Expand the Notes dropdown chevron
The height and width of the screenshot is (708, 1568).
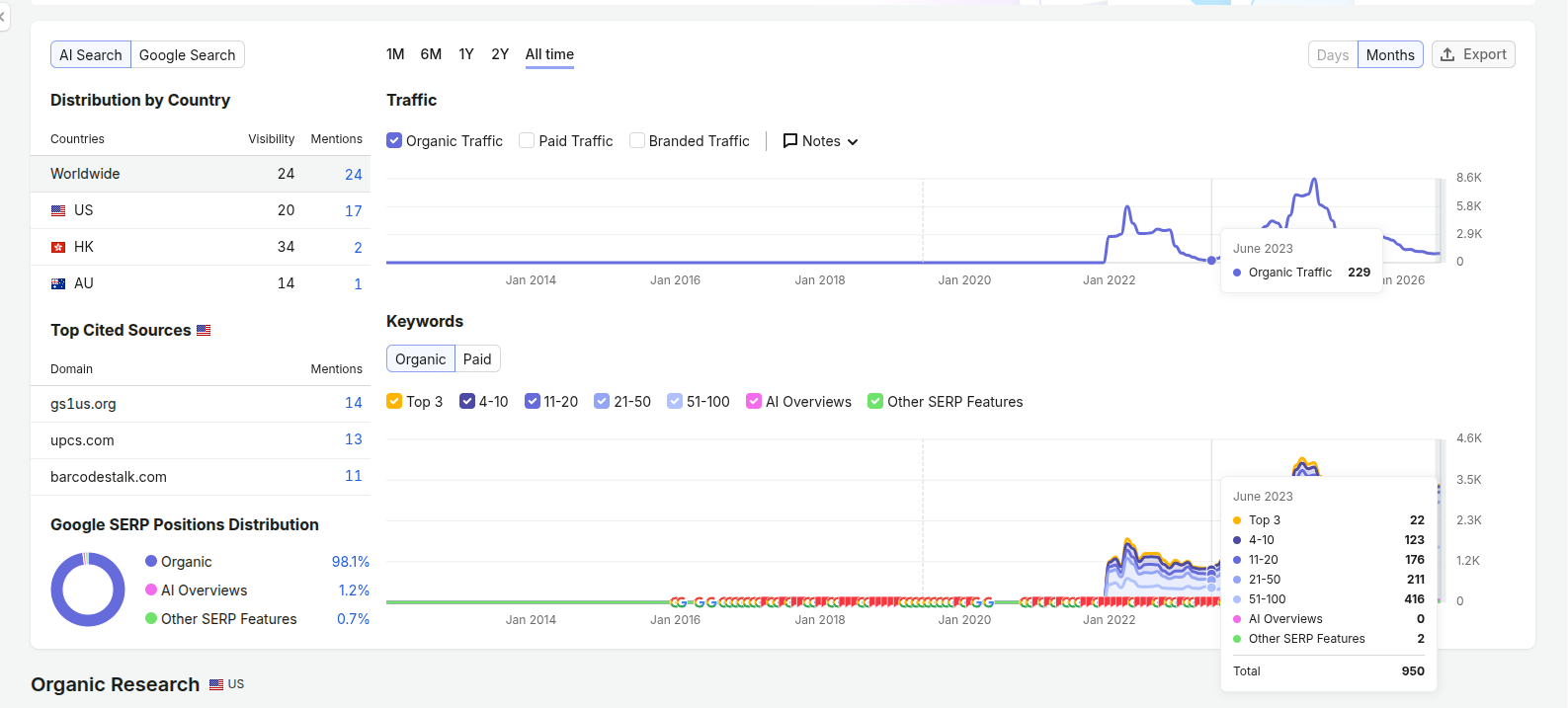(x=853, y=142)
